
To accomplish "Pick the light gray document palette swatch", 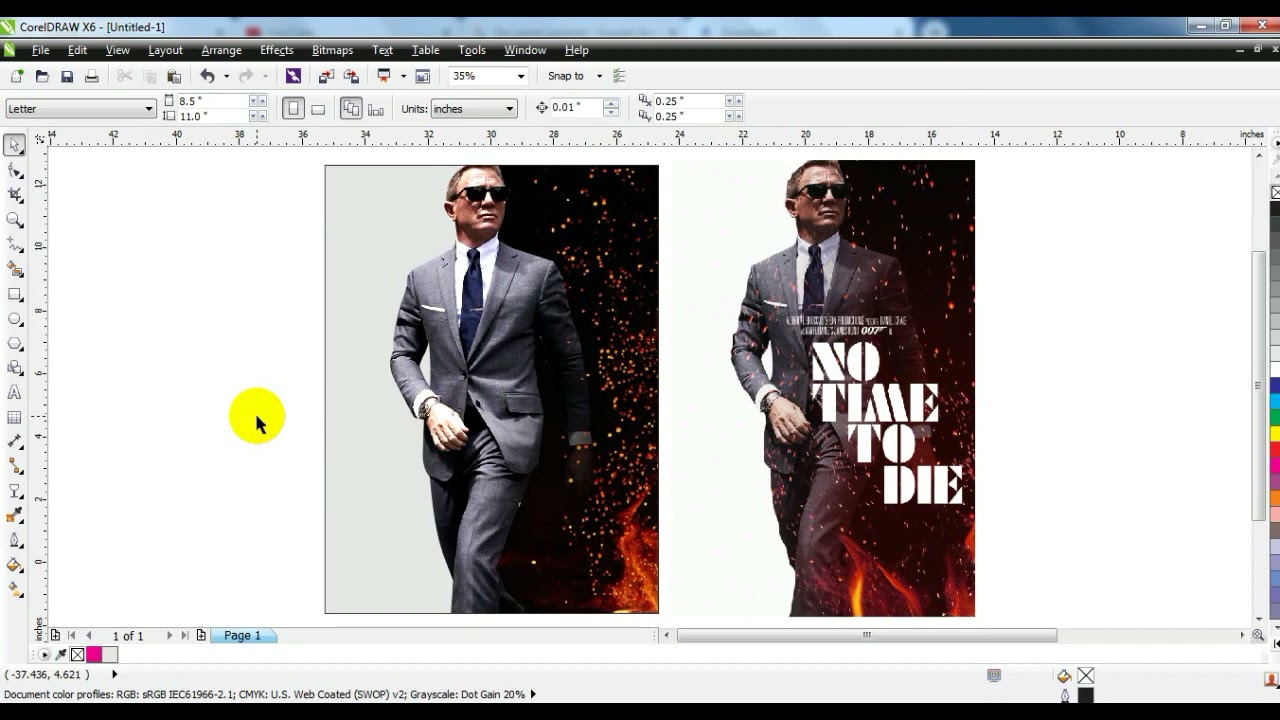I will click(110, 655).
